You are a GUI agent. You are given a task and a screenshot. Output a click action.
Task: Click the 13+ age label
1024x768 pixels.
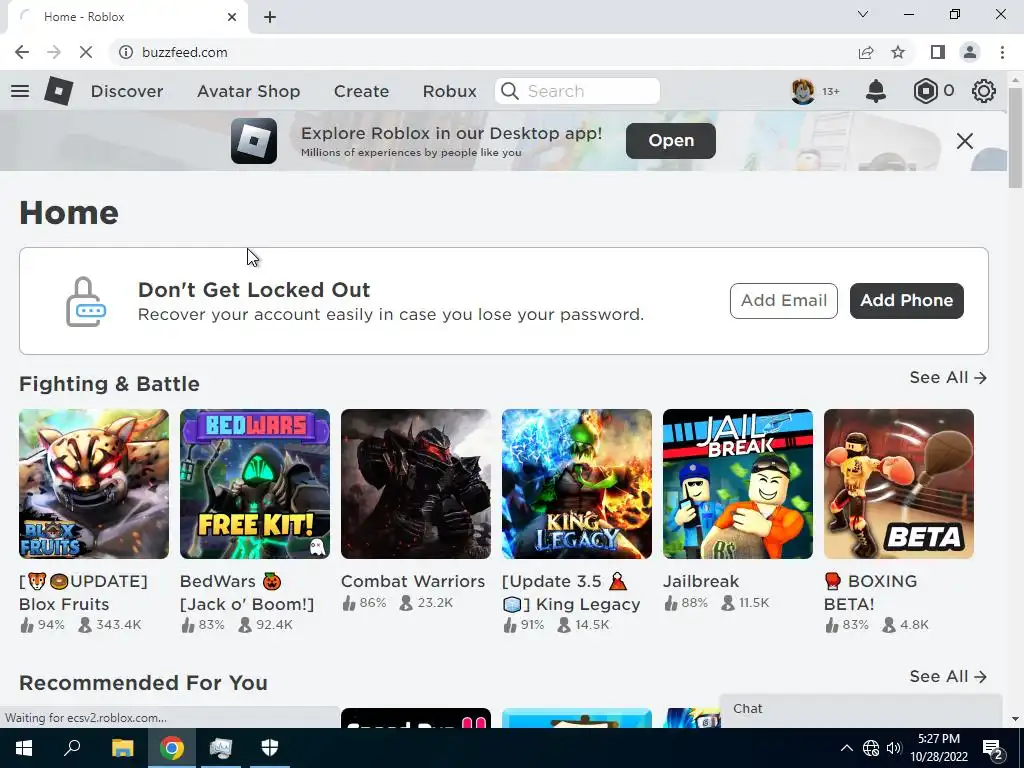(831, 91)
